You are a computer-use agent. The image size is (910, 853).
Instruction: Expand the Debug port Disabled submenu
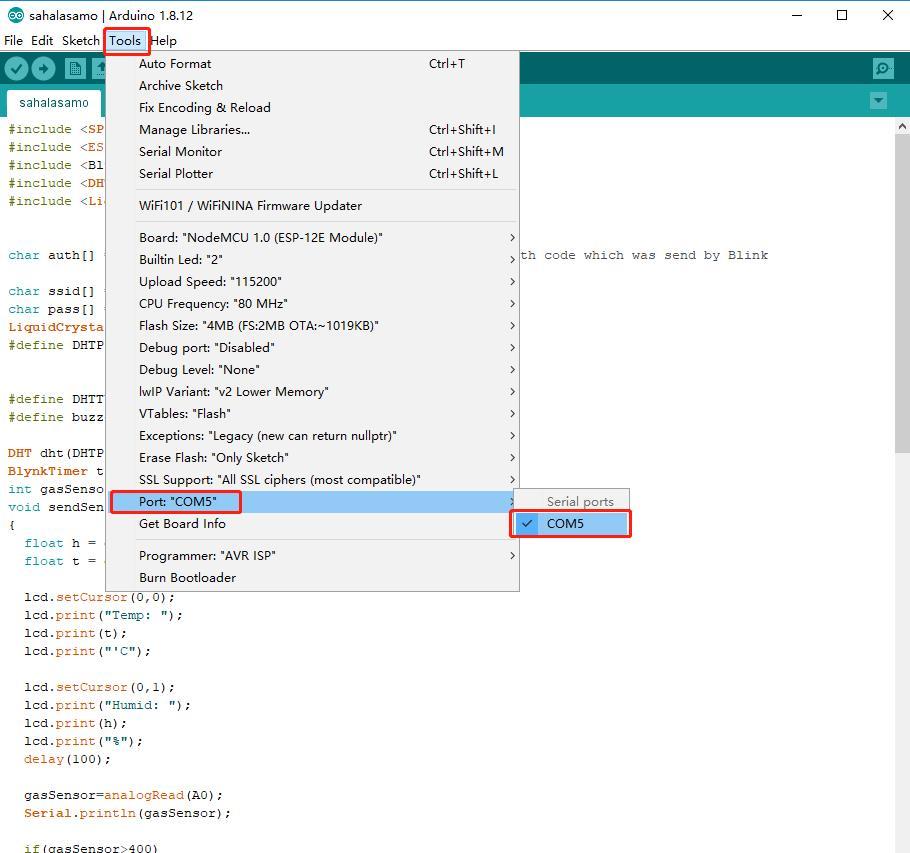click(312, 348)
